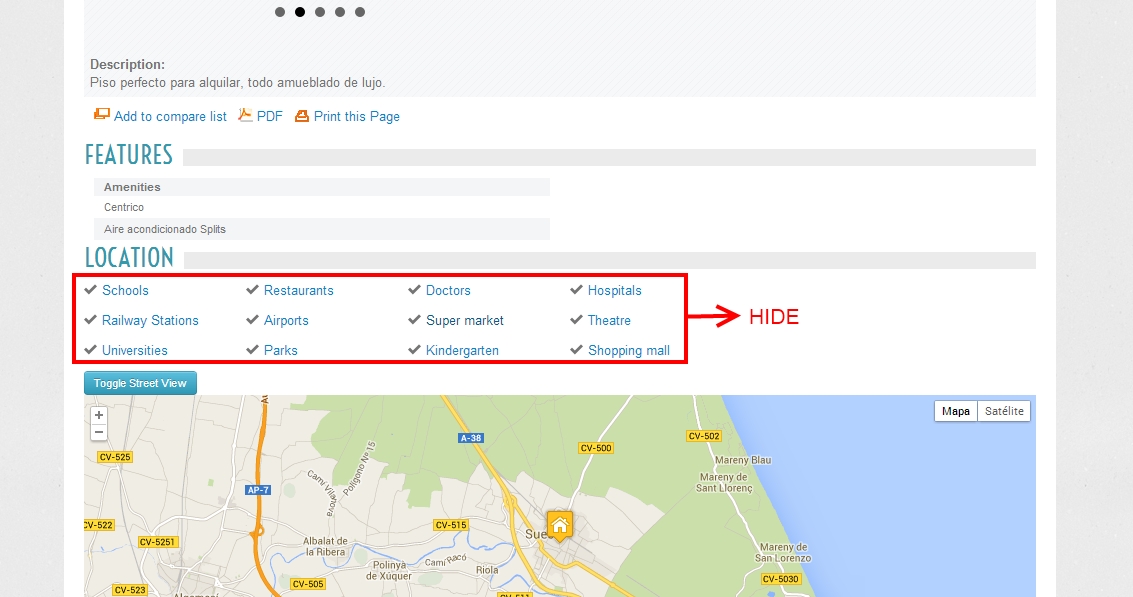Go to third slide dot
Viewport: 1133px width, 597px height.
click(x=320, y=12)
